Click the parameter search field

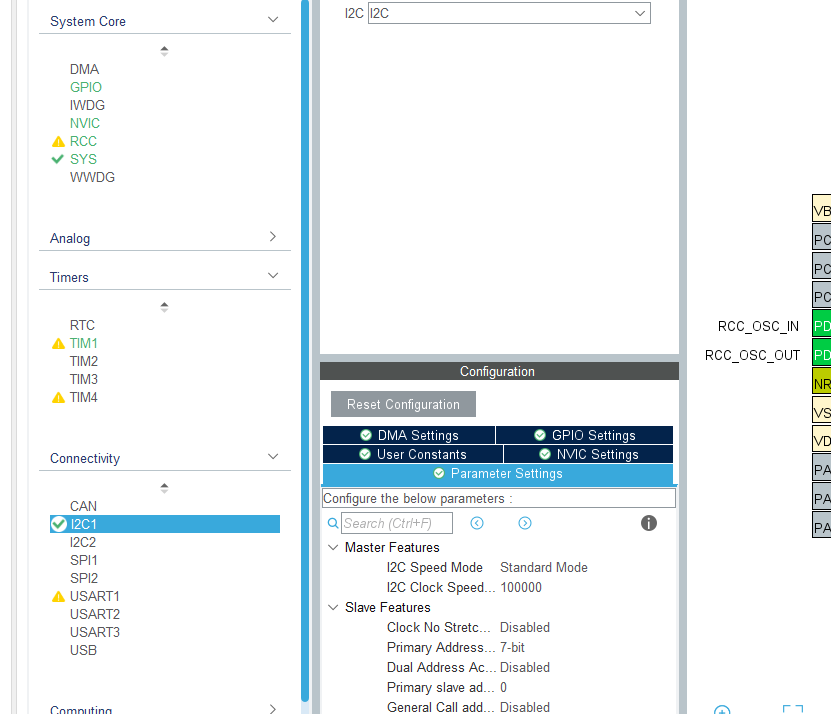pos(397,523)
